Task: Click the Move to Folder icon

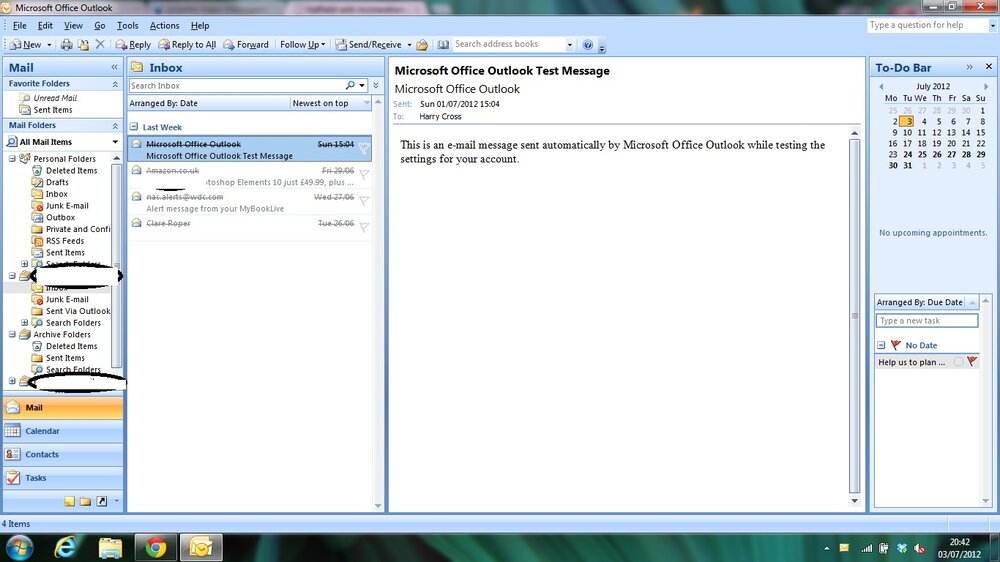Action: click(x=84, y=45)
